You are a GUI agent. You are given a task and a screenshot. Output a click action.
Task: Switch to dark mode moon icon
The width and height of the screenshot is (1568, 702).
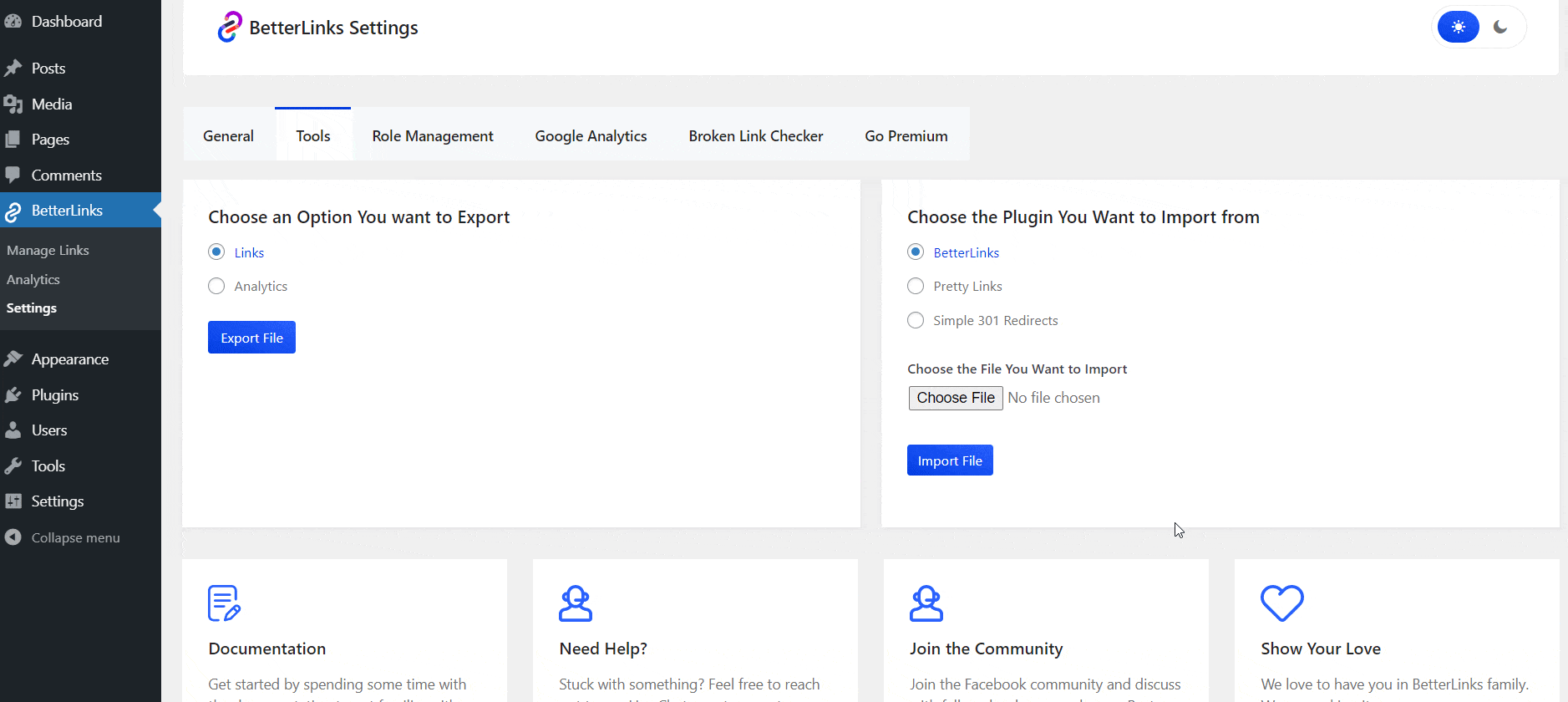coord(1500,27)
